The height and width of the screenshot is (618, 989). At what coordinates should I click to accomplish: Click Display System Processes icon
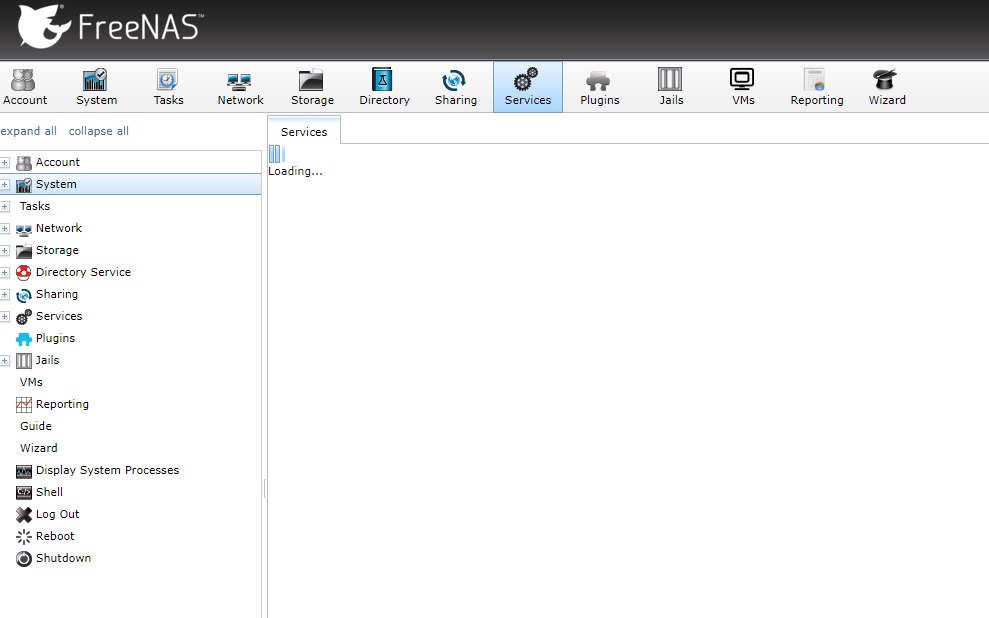click(24, 471)
